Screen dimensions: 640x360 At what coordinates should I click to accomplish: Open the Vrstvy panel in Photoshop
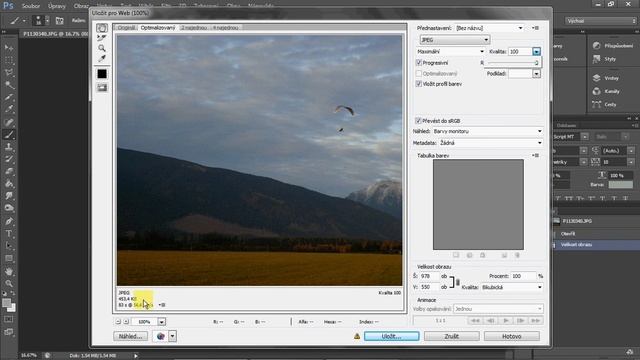pos(606,78)
